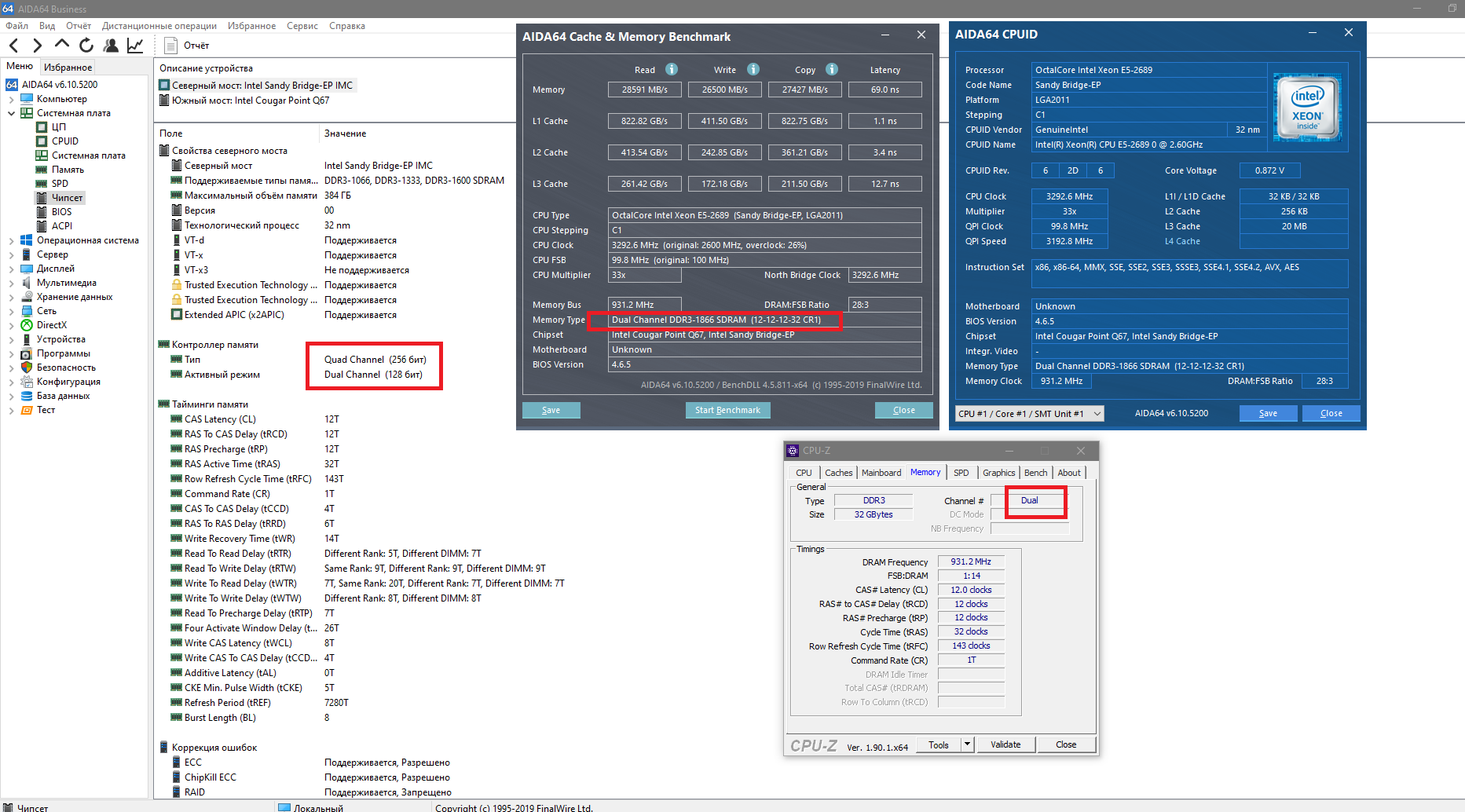Screen dimensions: 1465x812
Task: Click the Validate button in CPU-Z
Action: pyautogui.click(x=1005, y=744)
